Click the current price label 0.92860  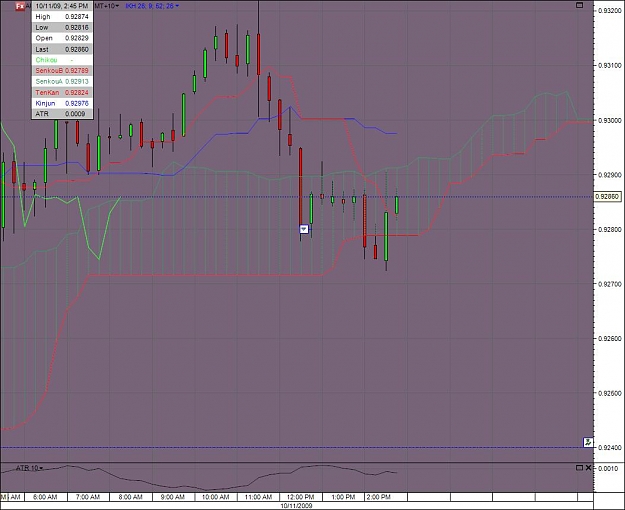pyautogui.click(x=607, y=197)
